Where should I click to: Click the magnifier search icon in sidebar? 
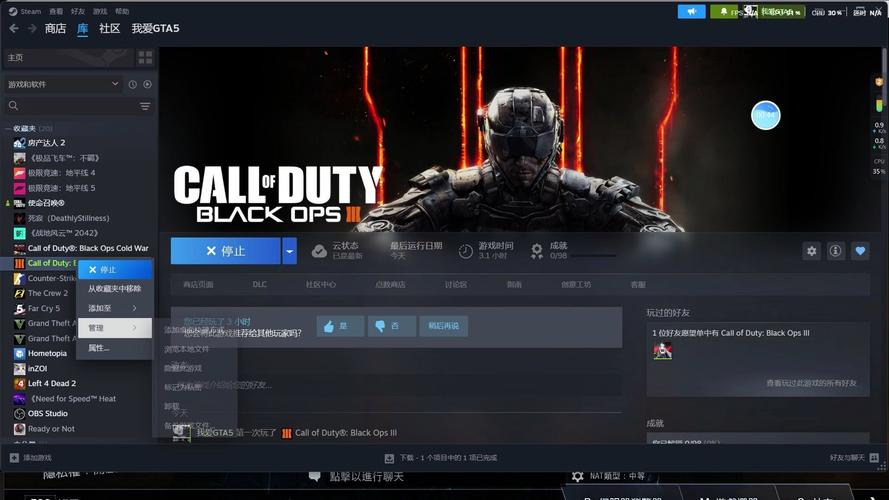[x=14, y=105]
